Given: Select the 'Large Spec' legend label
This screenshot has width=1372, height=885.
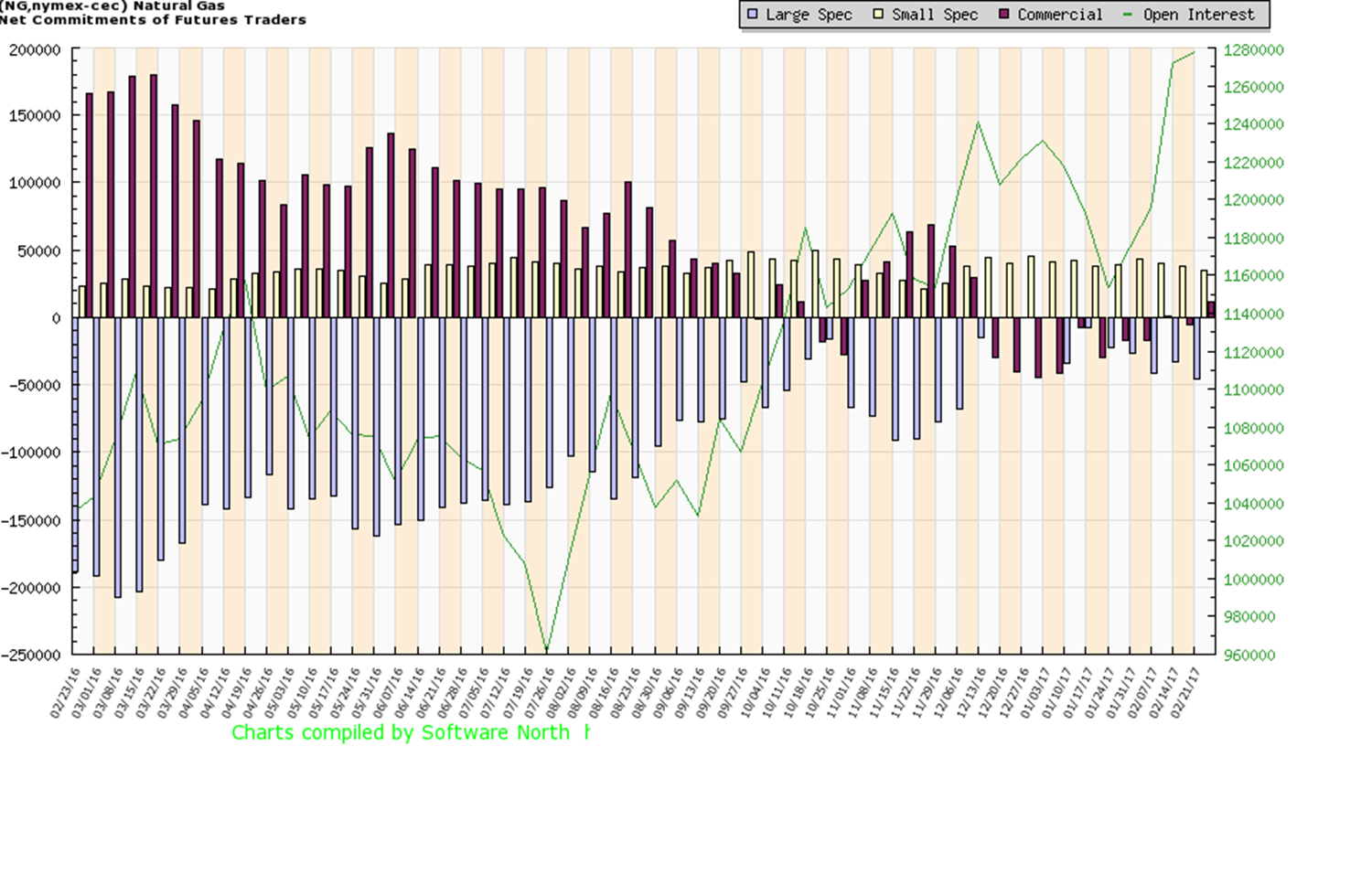Looking at the screenshot, I should tap(809, 15).
